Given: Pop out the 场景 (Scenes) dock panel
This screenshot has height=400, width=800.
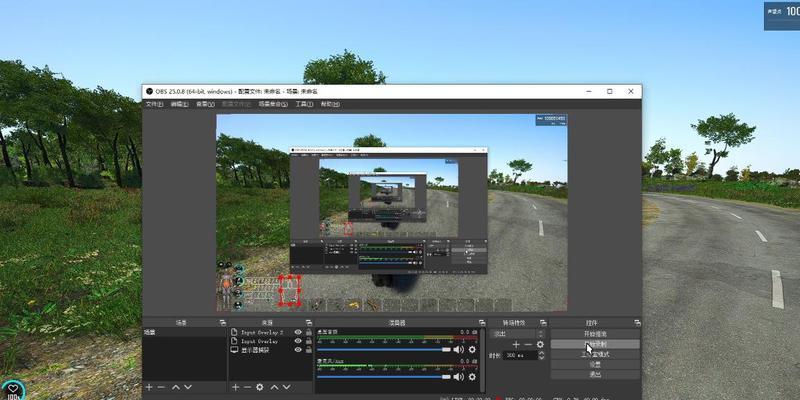Looking at the screenshot, I should click(222, 323).
